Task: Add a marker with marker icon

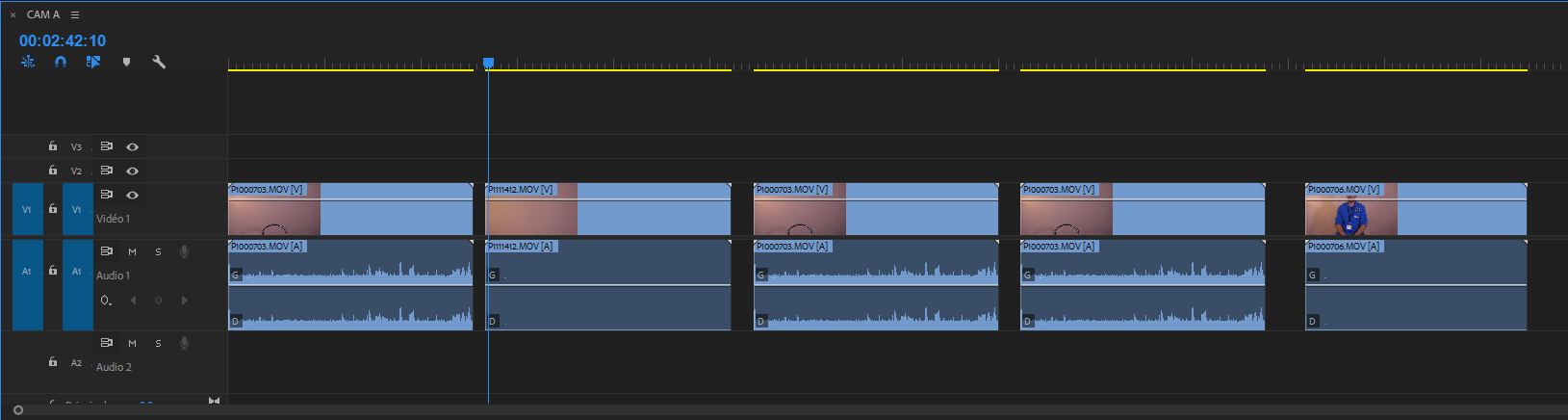Action: pyautogui.click(x=126, y=62)
